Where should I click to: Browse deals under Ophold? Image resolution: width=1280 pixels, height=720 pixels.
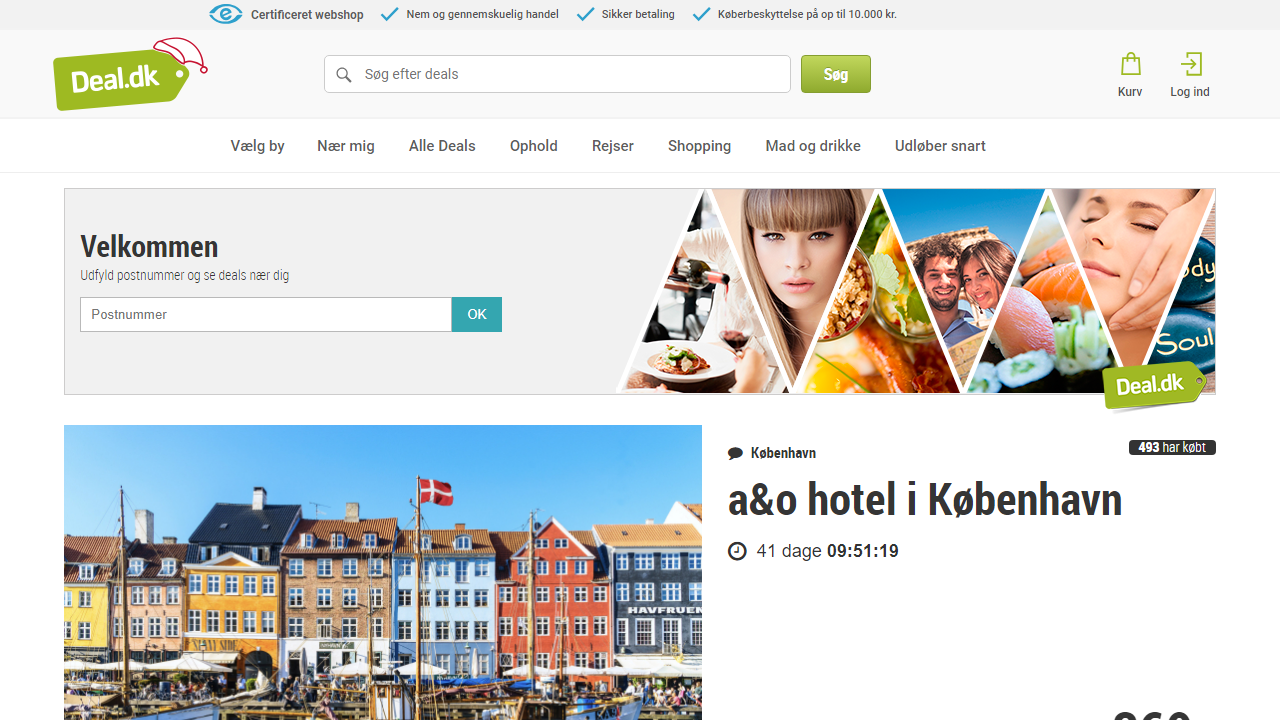533,145
